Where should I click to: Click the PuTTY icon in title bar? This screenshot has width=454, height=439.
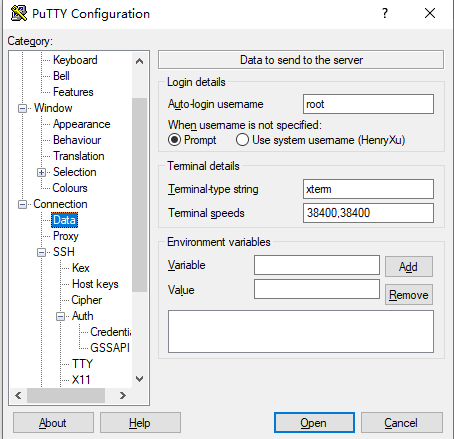point(19,13)
